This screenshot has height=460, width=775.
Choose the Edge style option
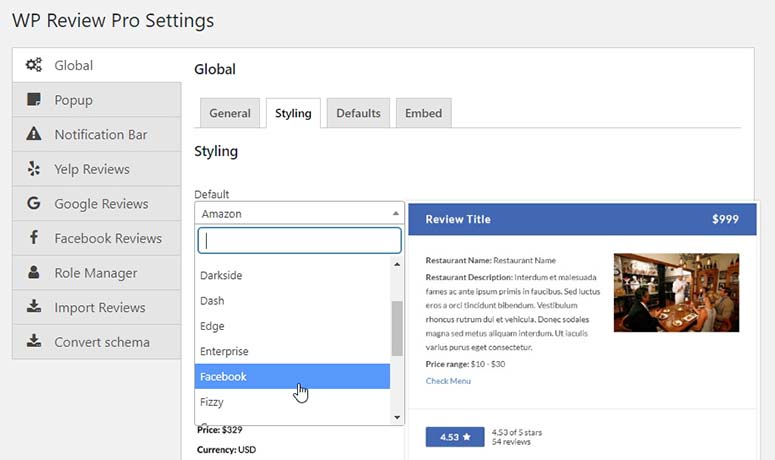coord(292,326)
